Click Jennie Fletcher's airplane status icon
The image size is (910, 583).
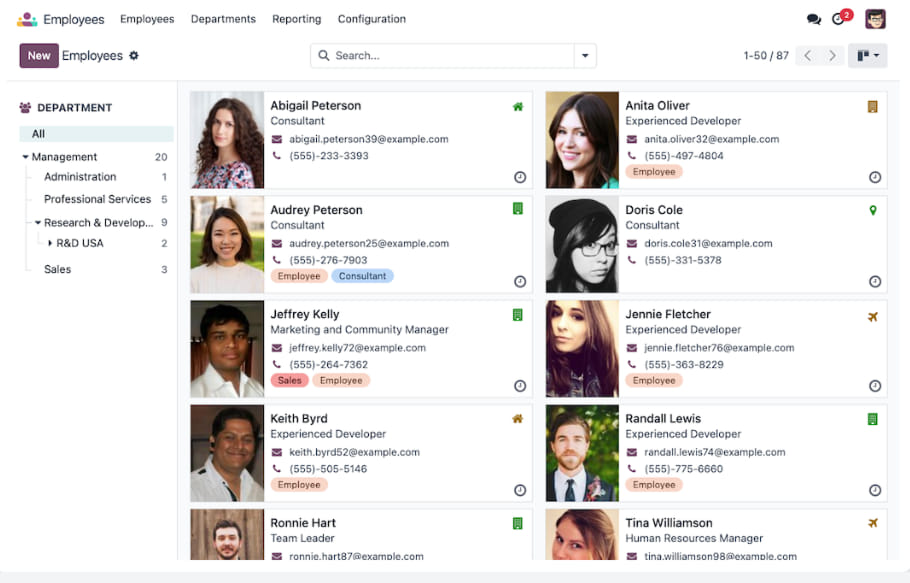pos(873,316)
